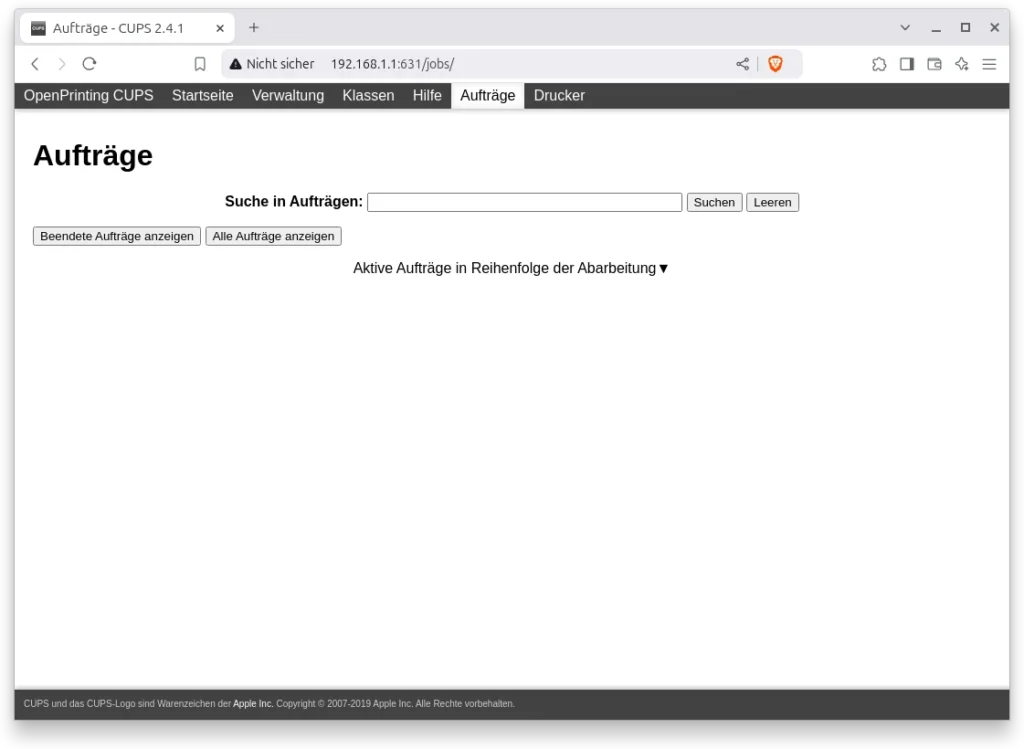The height and width of the screenshot is (749, 1024).
Task: Click the 'Nicht sicher' security indicator
Action: click(272, 64)
